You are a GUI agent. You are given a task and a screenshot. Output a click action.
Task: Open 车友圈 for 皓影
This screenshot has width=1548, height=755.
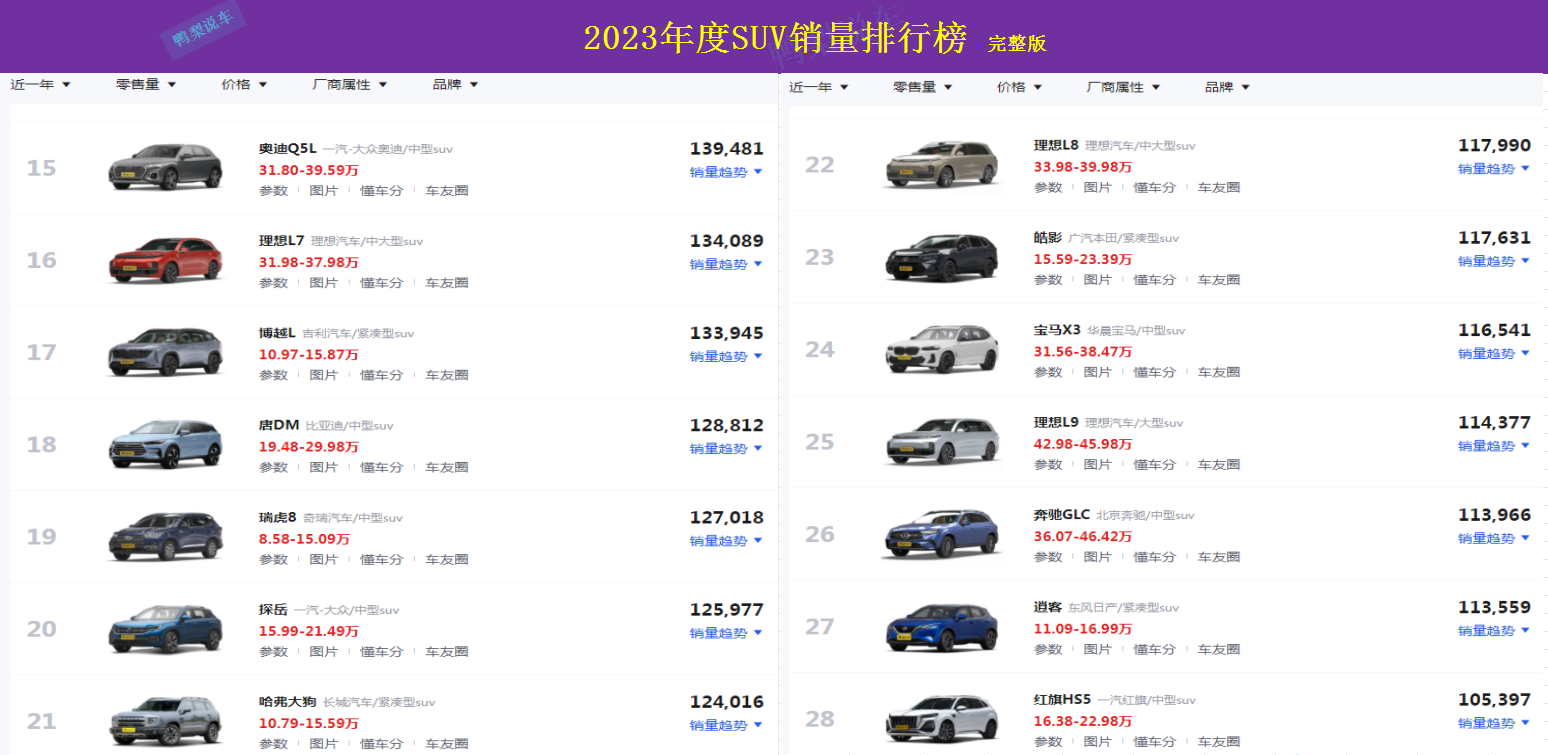coord(1219,280)
